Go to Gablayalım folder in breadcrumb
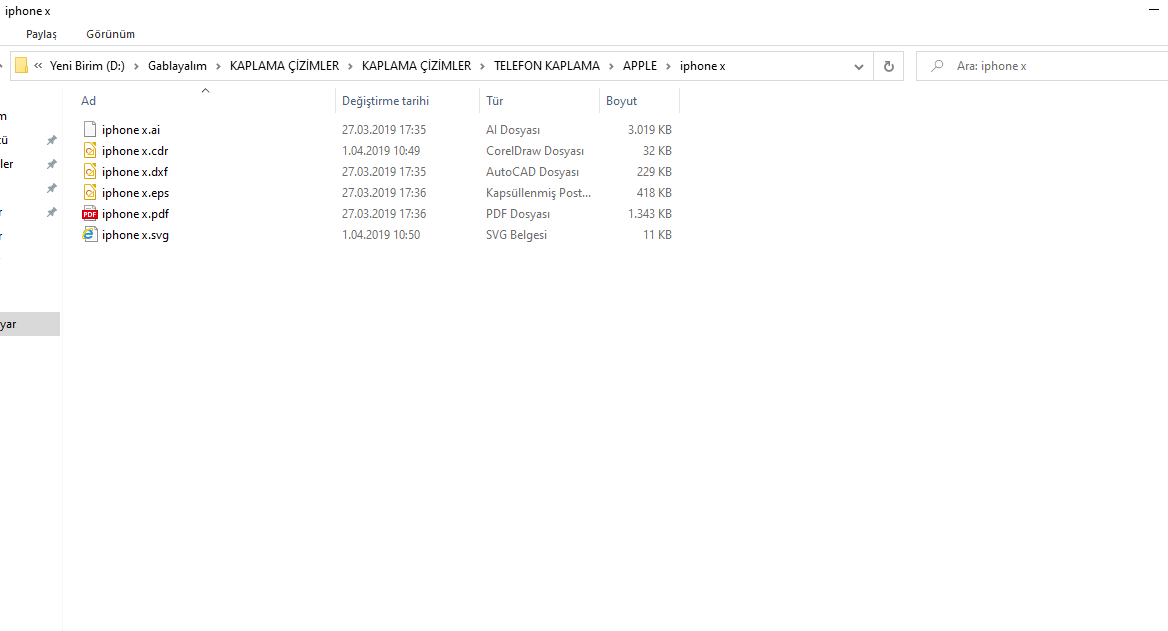This screenshot has height=631, width=1168. pos(177,66)
